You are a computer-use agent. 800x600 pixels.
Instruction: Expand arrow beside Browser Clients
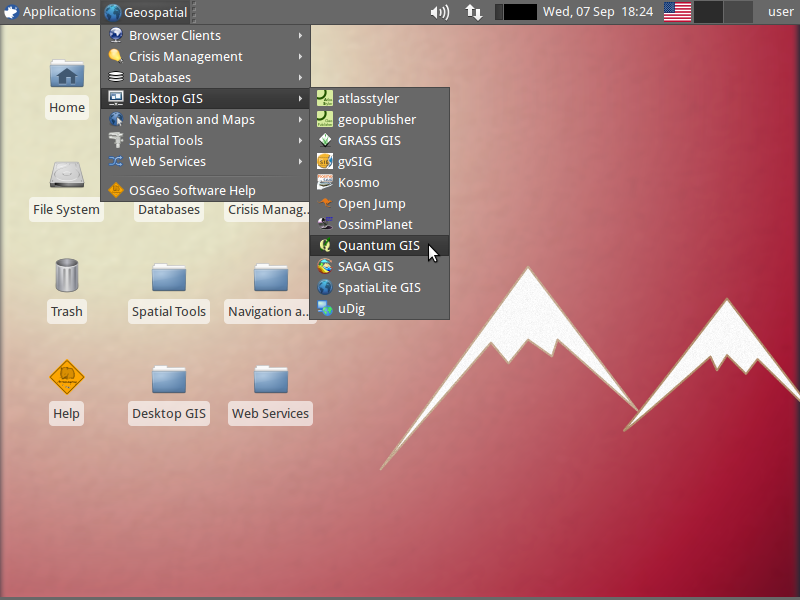[301, 35]
